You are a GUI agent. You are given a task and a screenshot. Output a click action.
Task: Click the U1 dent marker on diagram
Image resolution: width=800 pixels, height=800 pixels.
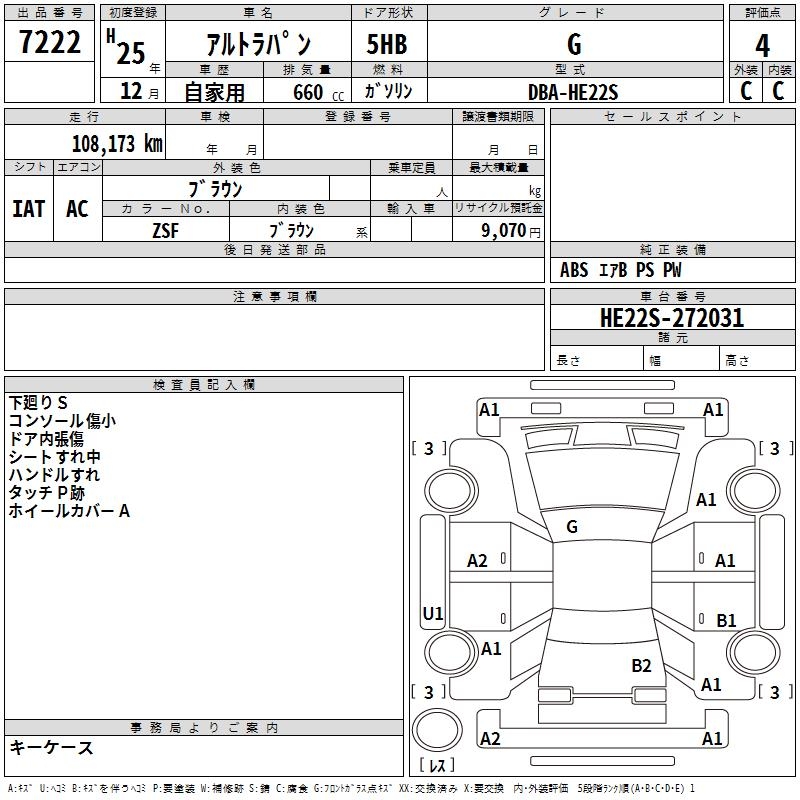tap(433, 613)
